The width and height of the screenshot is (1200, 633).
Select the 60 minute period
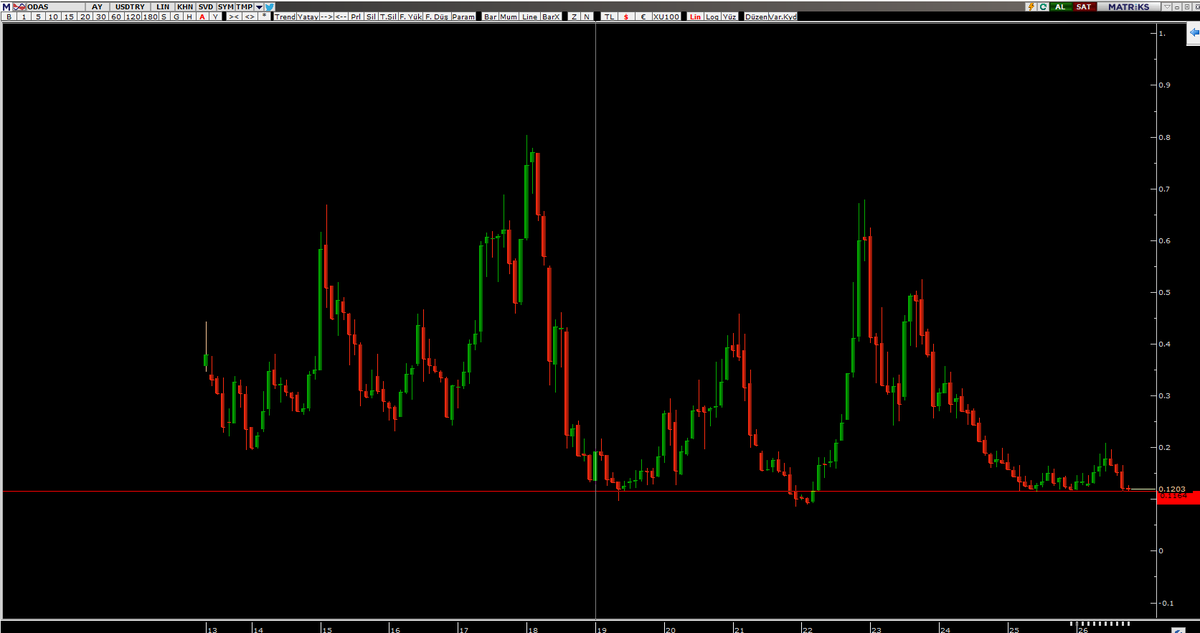pos(116,17)
